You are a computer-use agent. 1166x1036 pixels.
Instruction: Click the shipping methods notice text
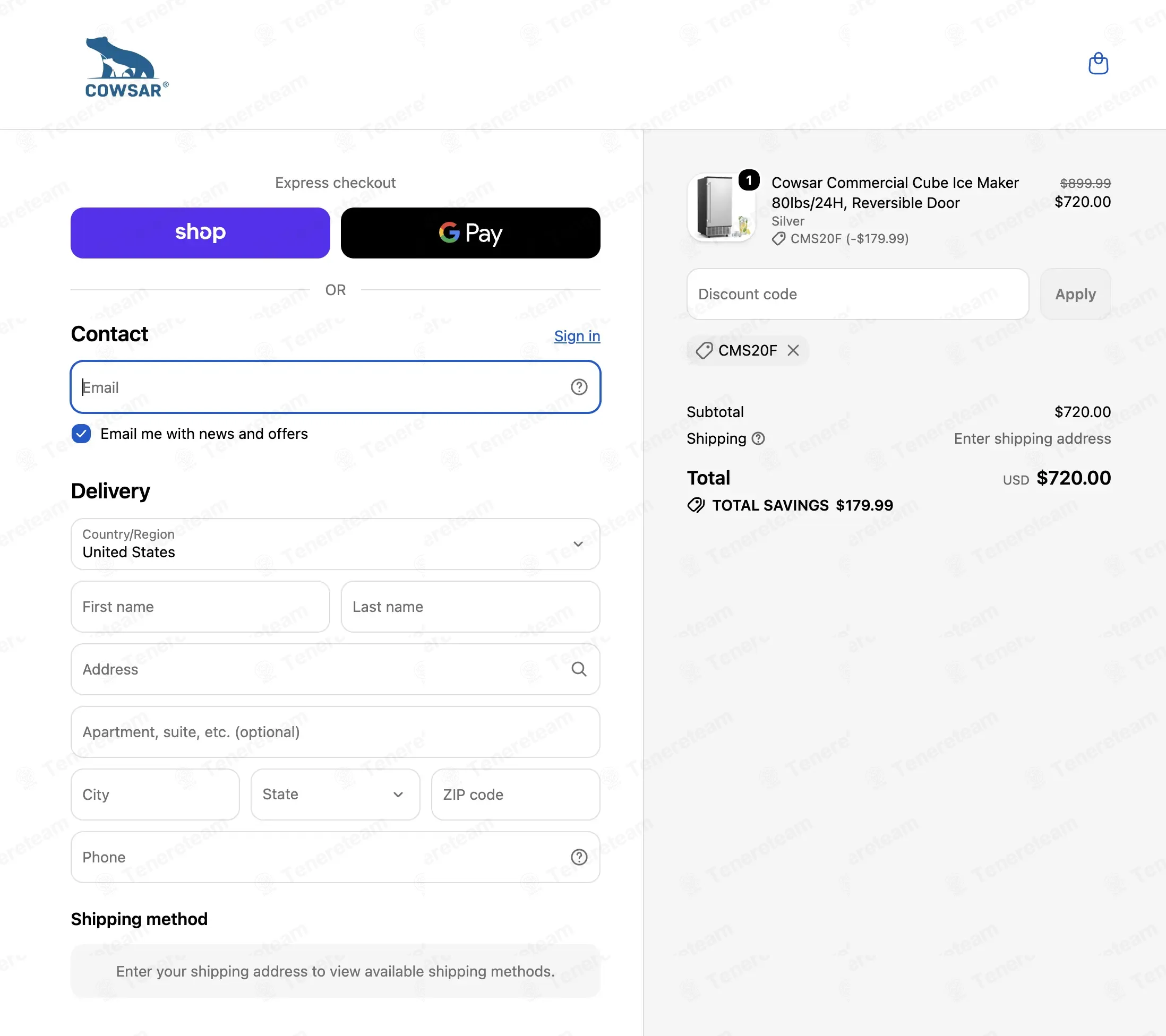coord(336,971)
